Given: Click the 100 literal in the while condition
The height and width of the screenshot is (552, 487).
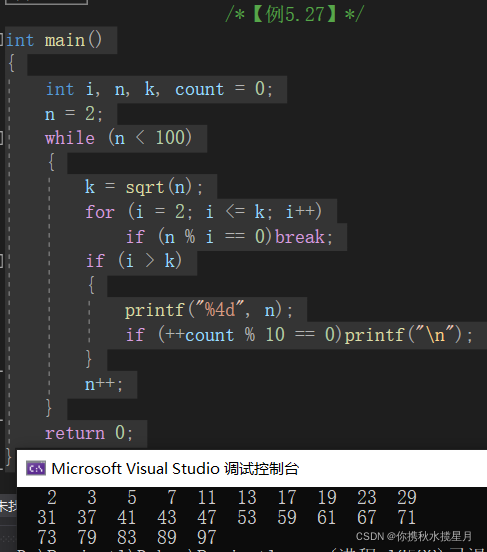Looking at the screenshot, I should pos(170,138).
